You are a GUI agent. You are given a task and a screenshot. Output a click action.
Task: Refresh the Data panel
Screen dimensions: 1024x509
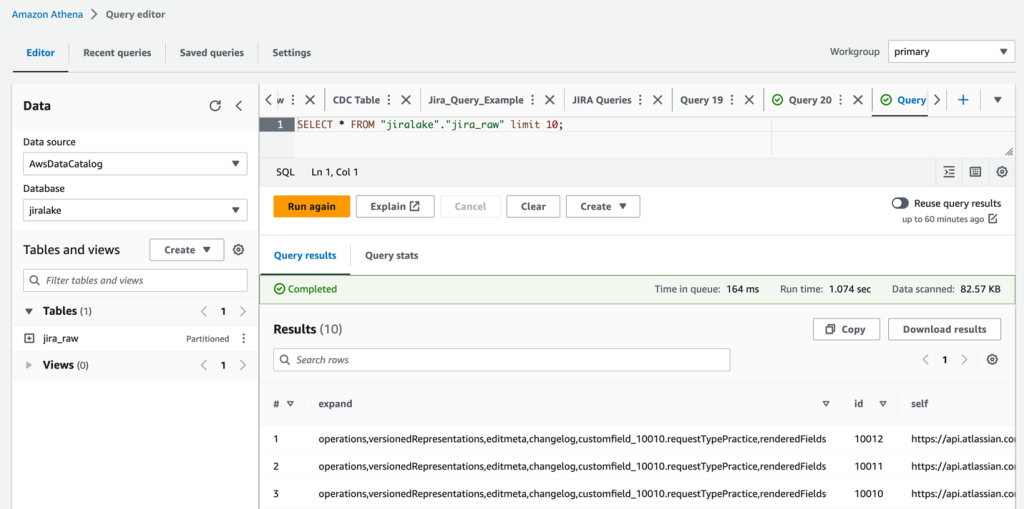[215, 106]
